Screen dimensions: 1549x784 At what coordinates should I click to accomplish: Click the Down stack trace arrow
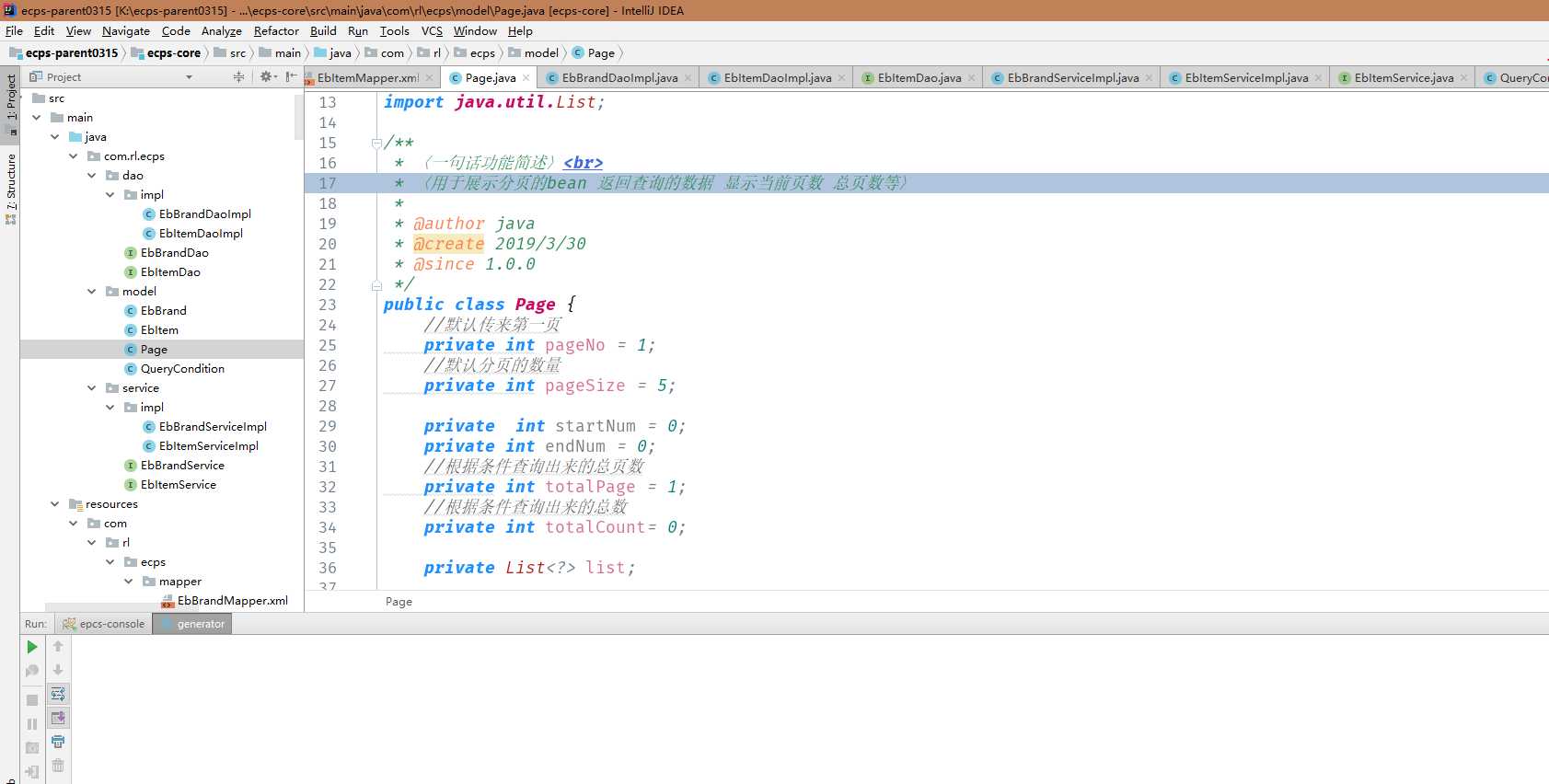[x=58, y=670]
